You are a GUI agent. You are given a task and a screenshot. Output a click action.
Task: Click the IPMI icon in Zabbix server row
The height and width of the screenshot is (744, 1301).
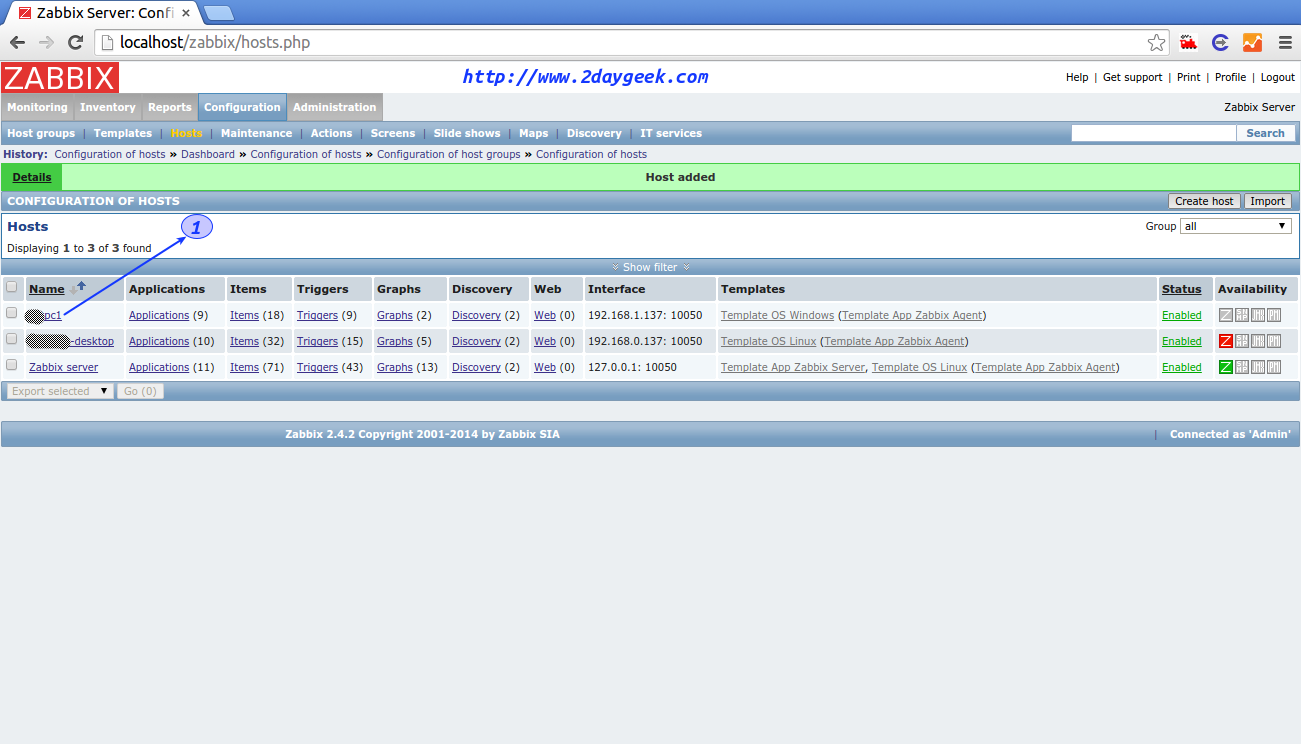point(1274,367)
